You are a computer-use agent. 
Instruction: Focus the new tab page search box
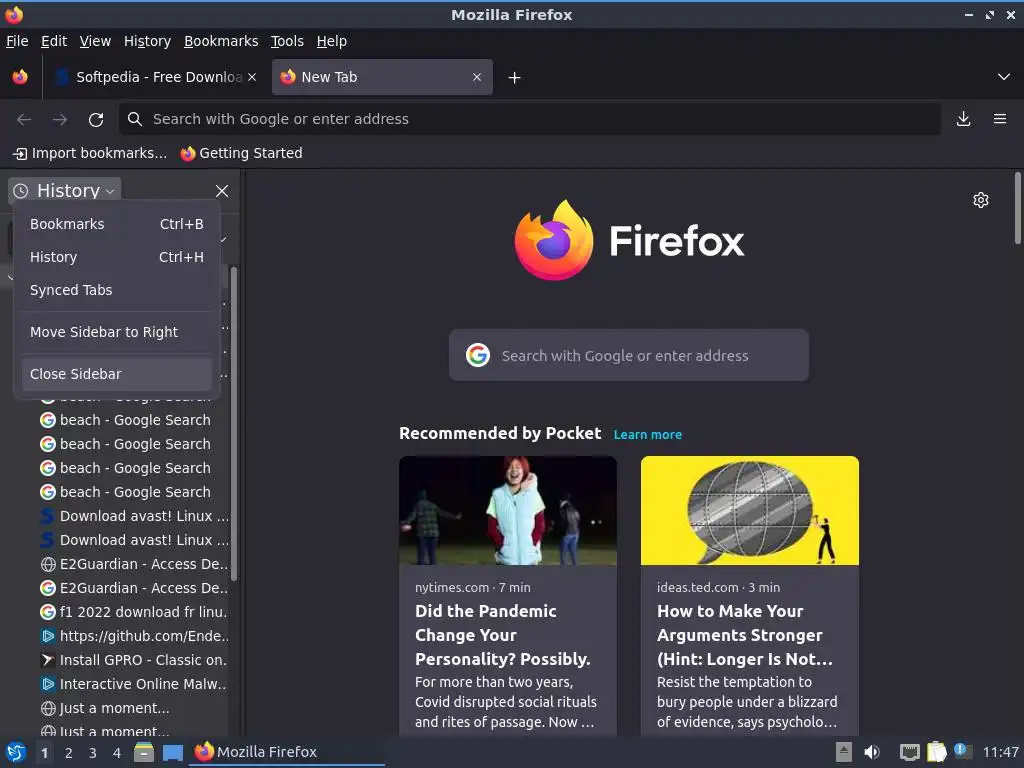pyautogui.click(x=628, y=355)
